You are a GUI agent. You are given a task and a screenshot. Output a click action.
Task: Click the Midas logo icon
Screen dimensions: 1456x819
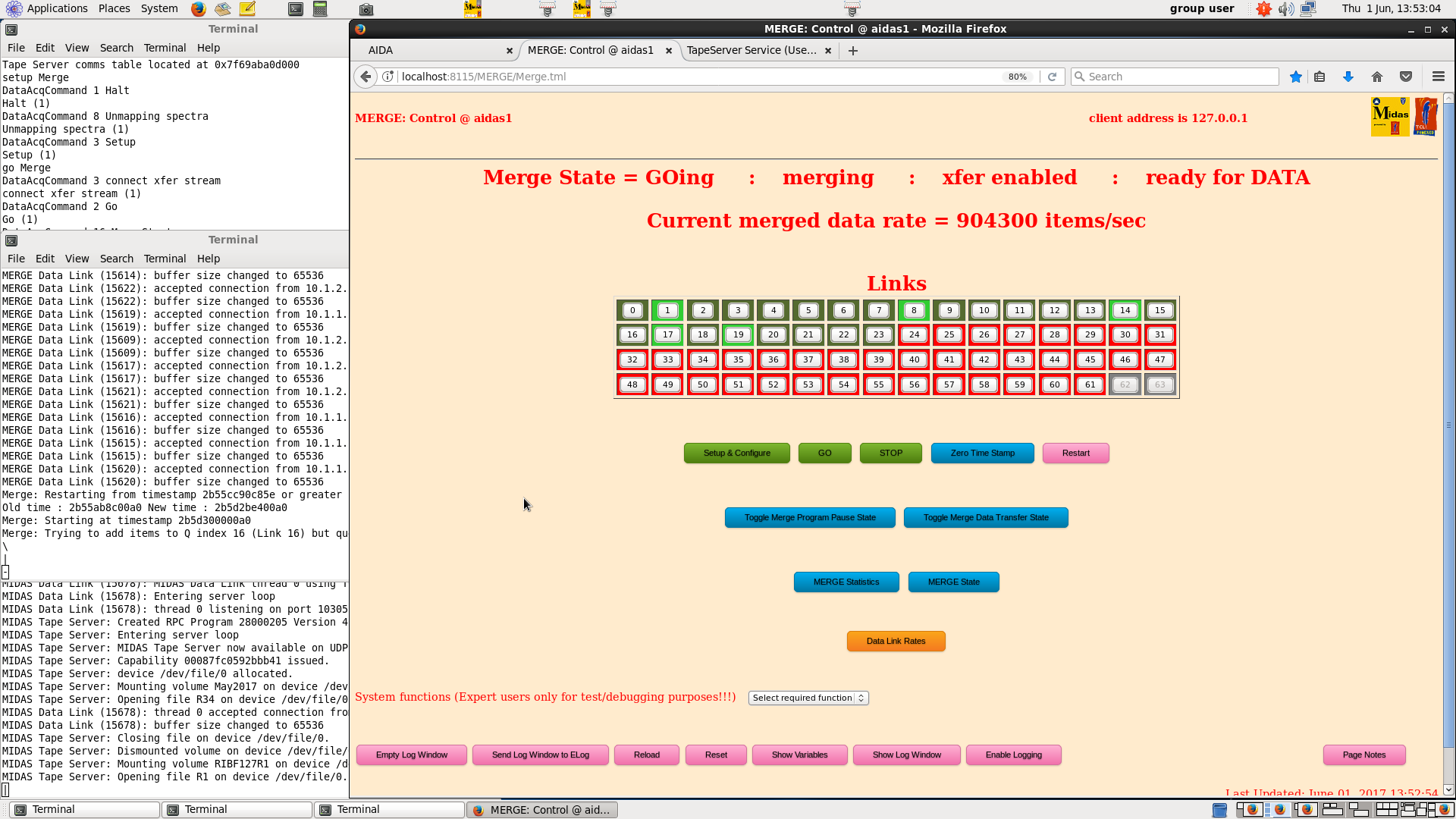1390,117
